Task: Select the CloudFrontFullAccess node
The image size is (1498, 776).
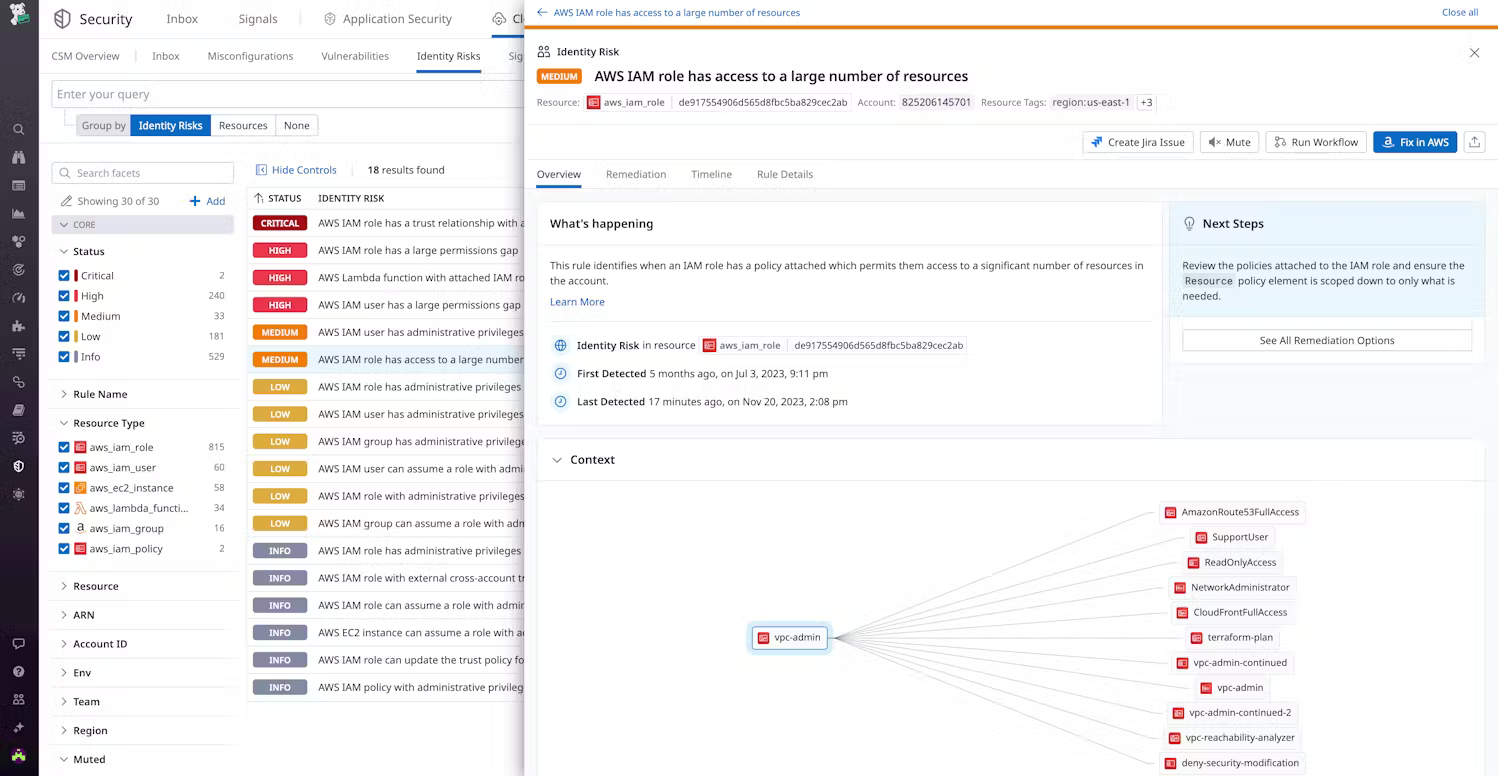Action: pyautogui.click(x=1232, y=612)
